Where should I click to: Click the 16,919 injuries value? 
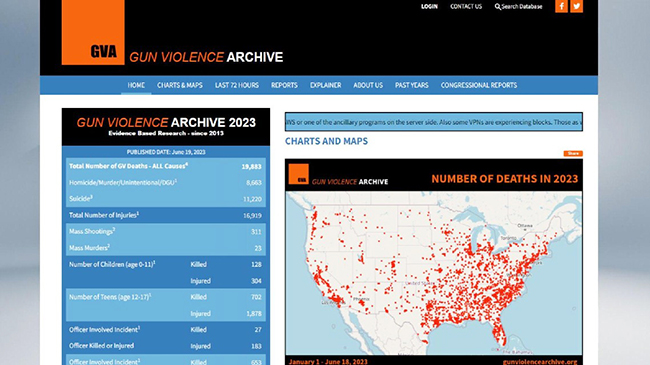(x=252, y=216)
